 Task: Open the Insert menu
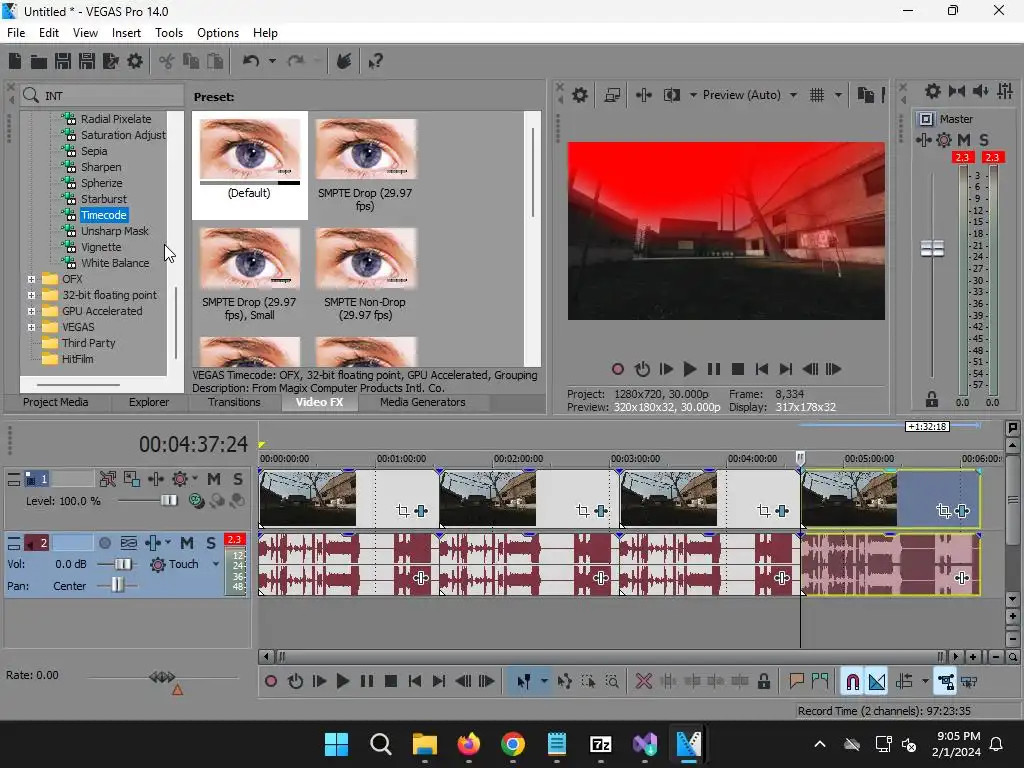126,33
